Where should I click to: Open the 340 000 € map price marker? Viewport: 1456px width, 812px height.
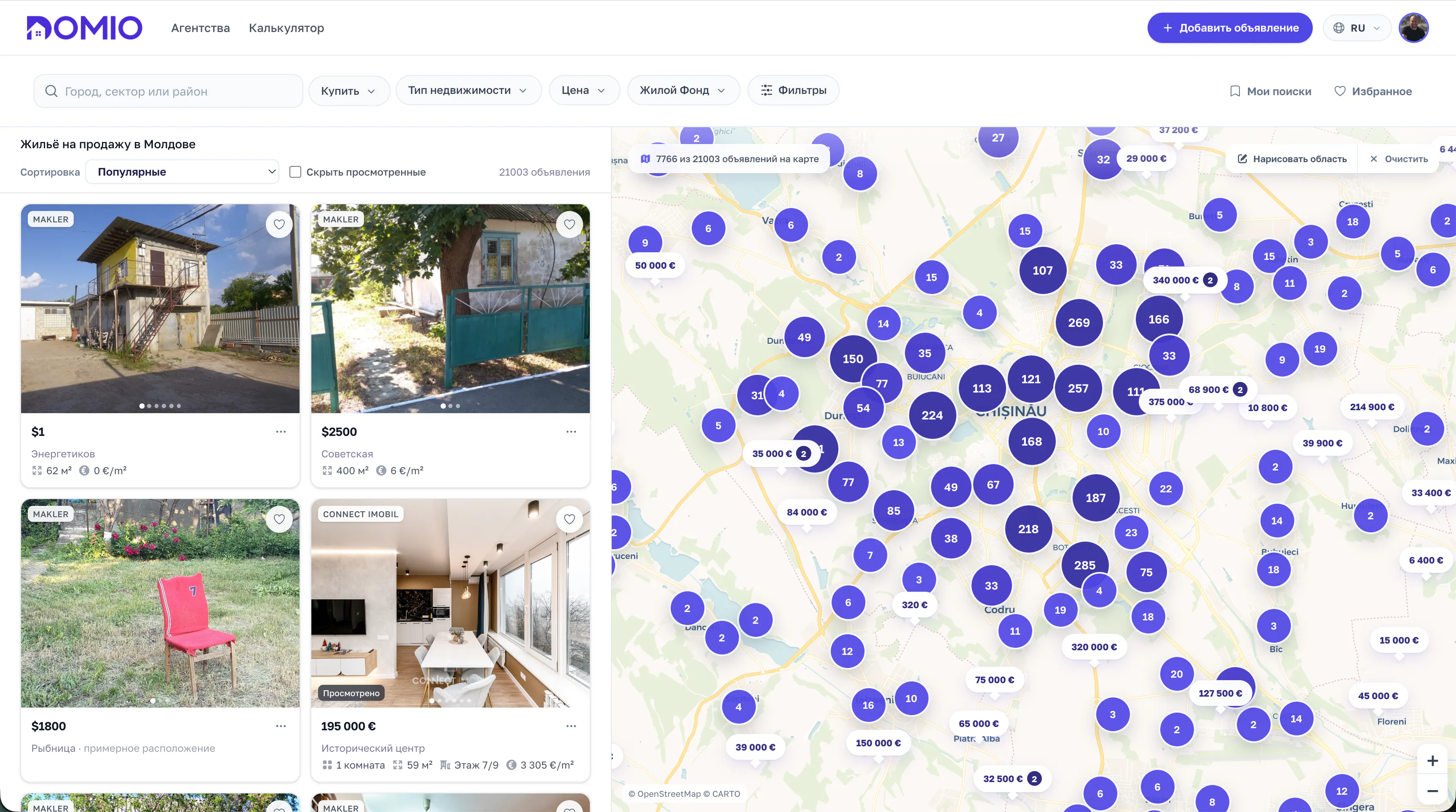tap(1185, 280)
